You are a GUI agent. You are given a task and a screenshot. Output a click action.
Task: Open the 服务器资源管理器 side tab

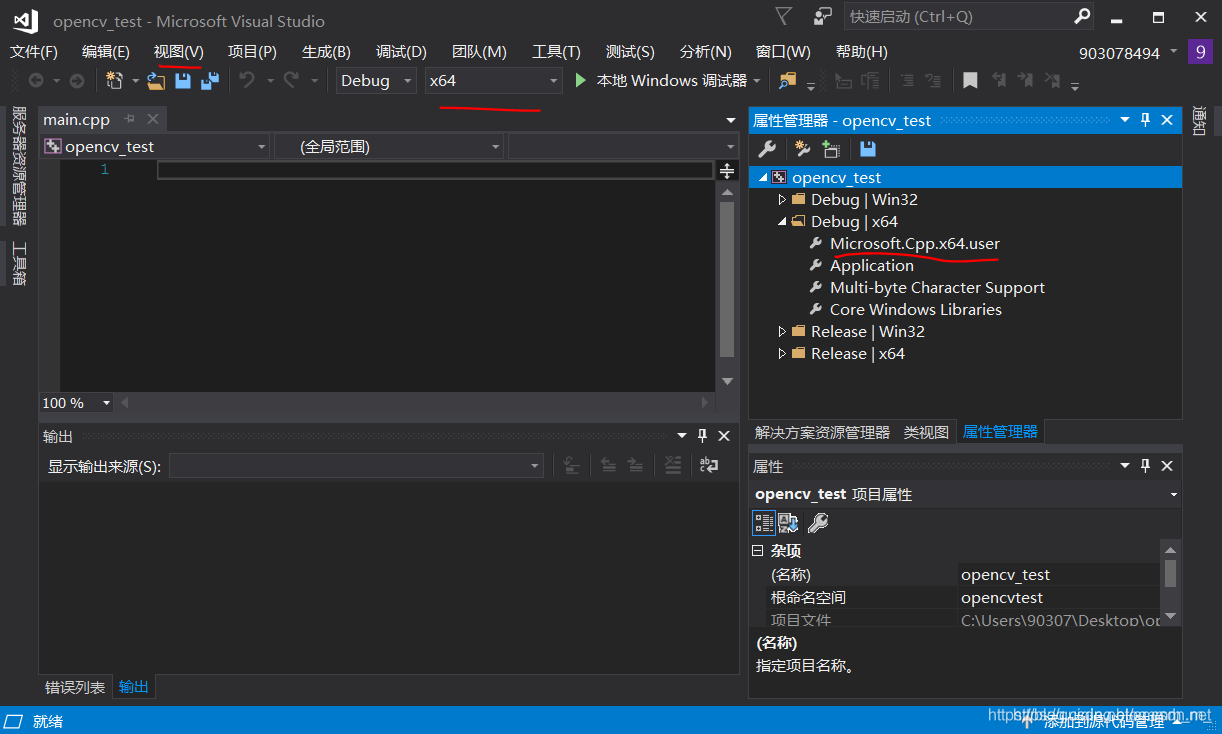(18, 166)
